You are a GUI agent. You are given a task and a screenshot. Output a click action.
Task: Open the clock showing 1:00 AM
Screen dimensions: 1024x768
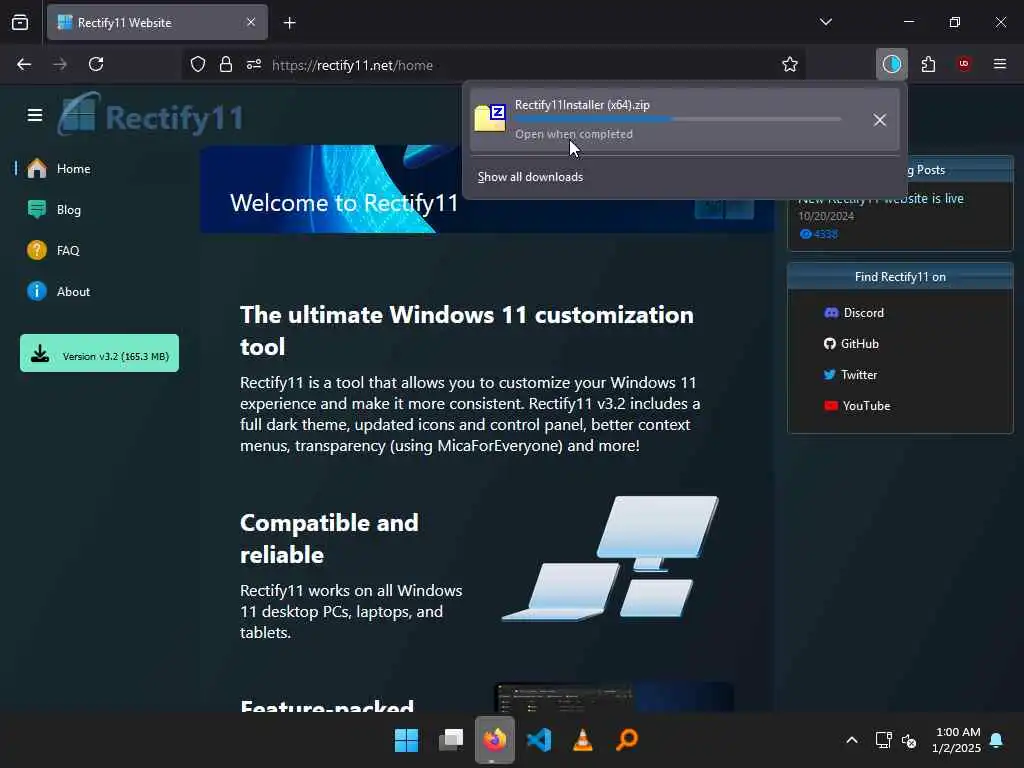click(957, 740)
